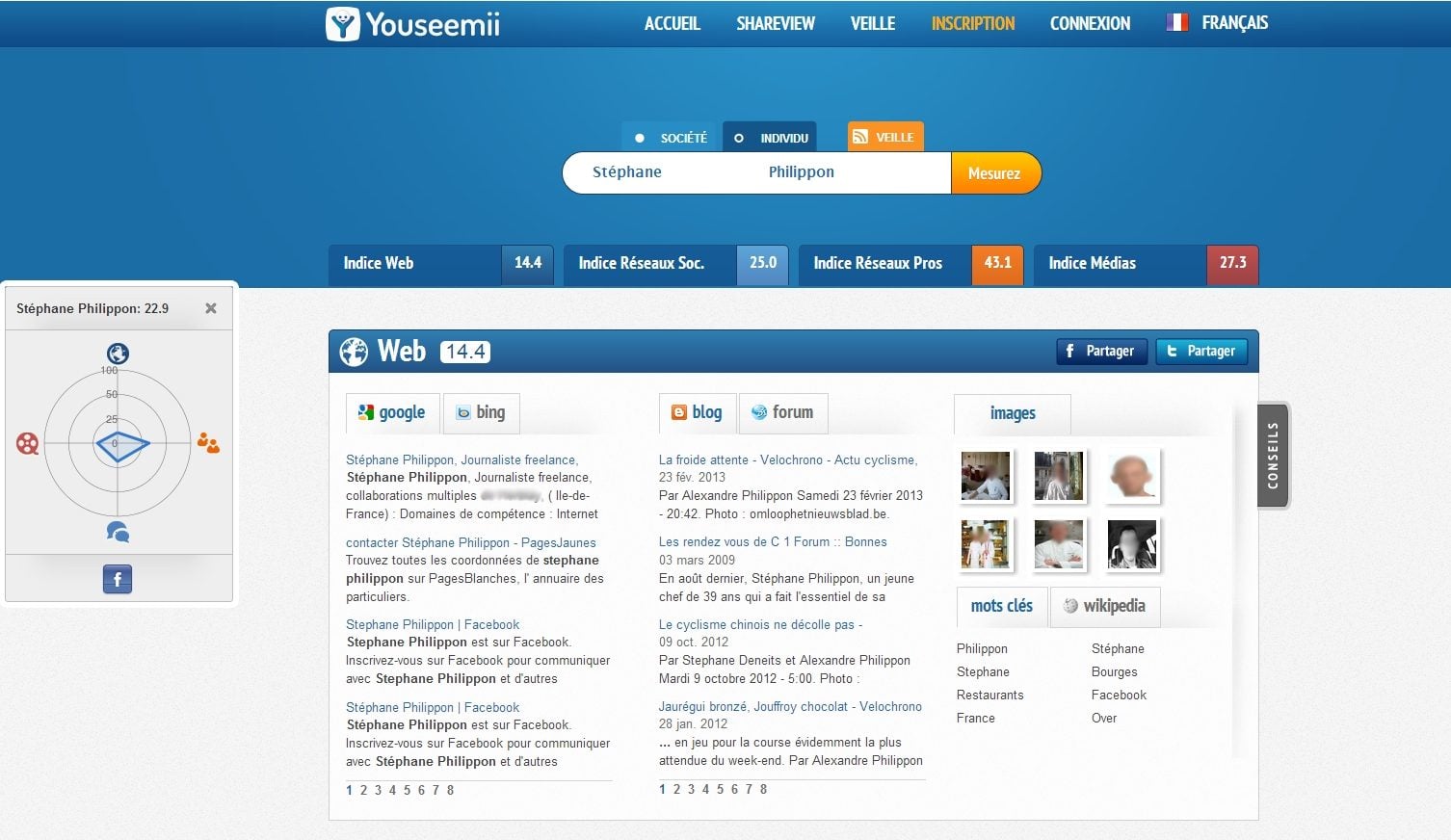
Task: Open the last image thumbnail in top row
Action: click(1132, 476)
